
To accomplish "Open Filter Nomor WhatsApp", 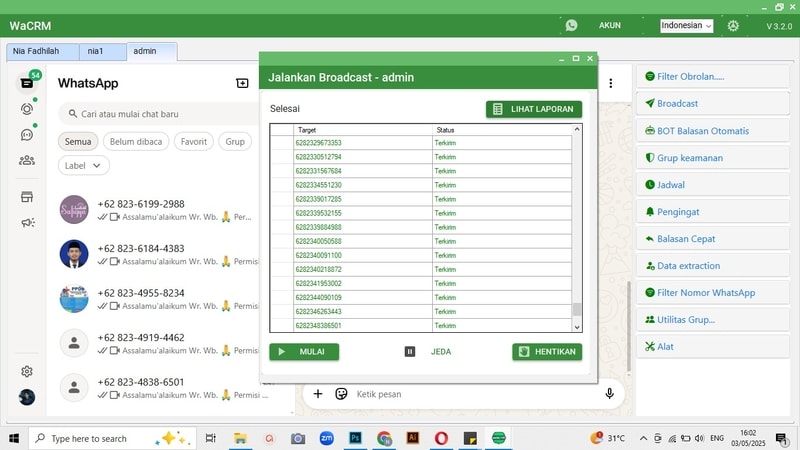I will [x=713, y=293].
